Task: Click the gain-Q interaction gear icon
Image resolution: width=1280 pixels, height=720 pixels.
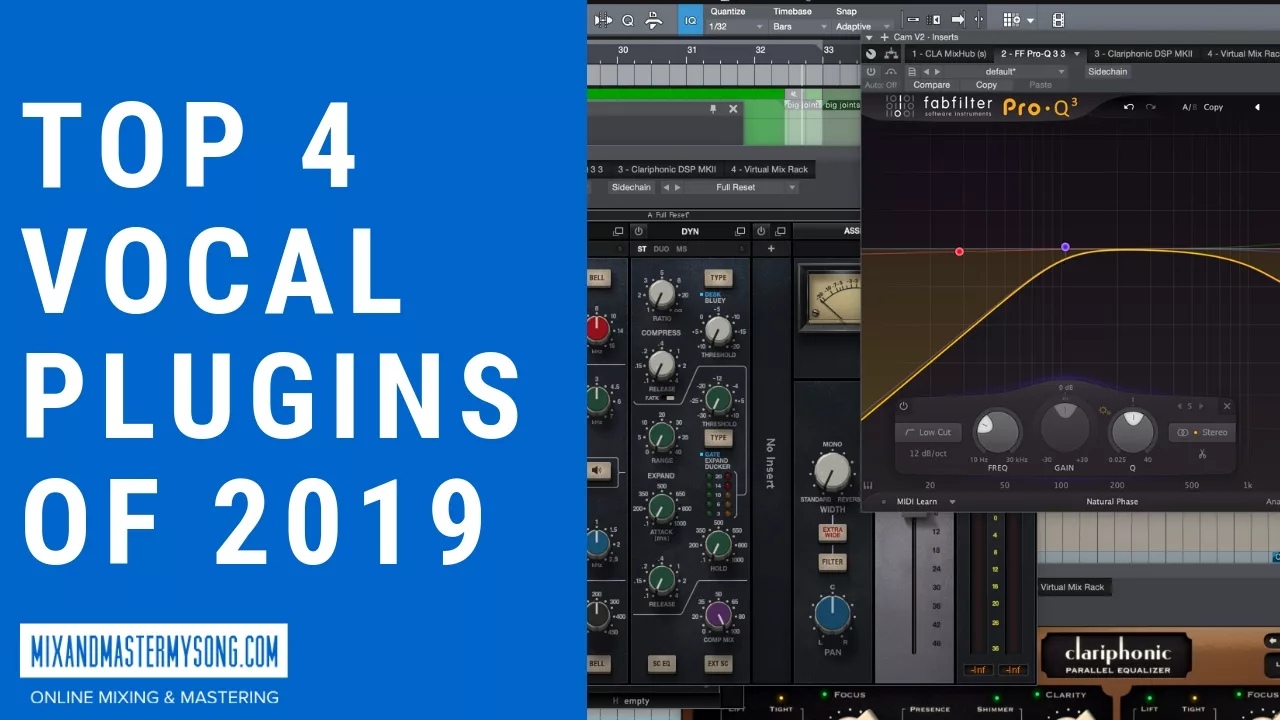Action: coord(1104,410)
